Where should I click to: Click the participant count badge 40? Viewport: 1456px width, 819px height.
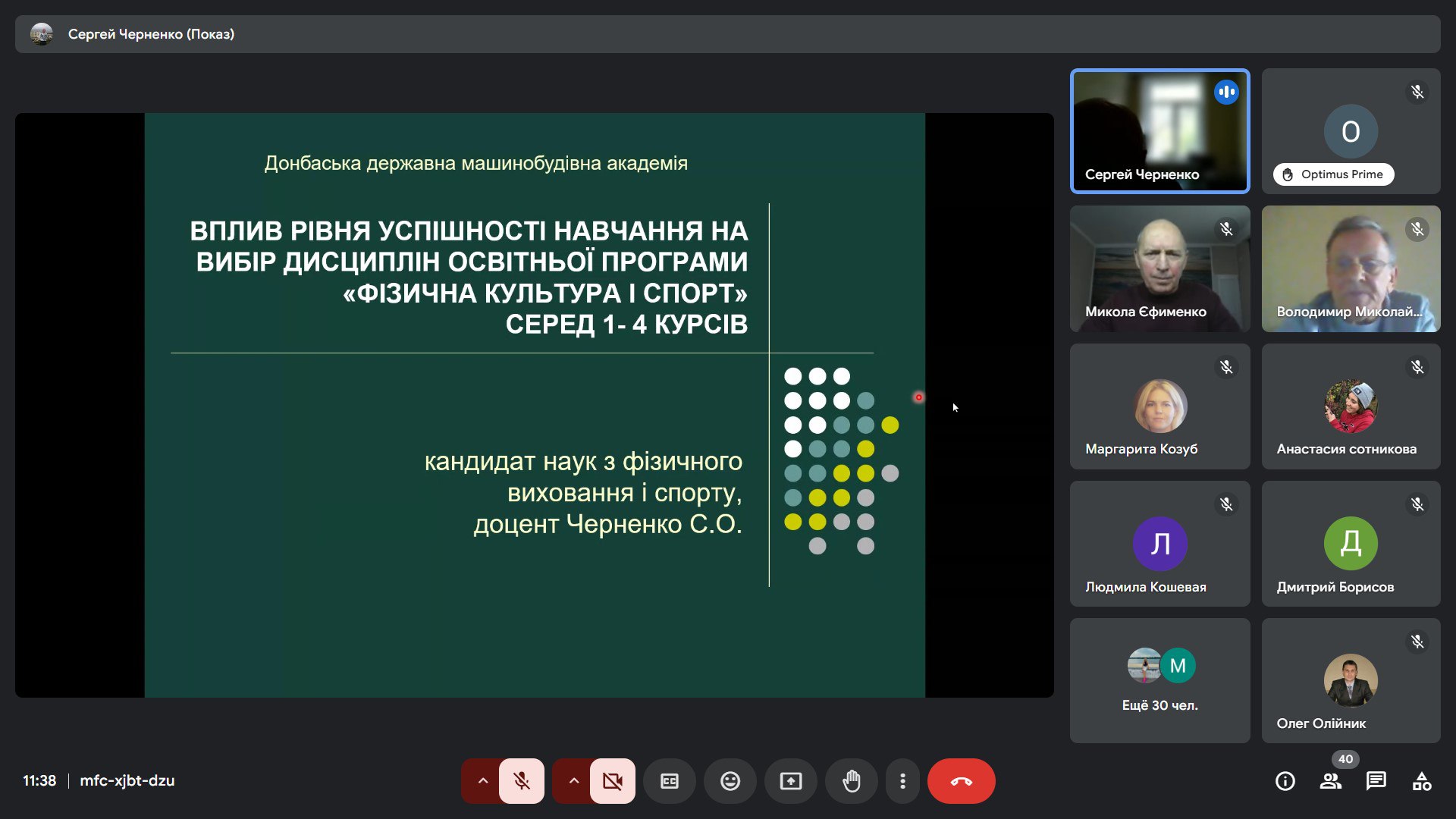[1345, 759]
